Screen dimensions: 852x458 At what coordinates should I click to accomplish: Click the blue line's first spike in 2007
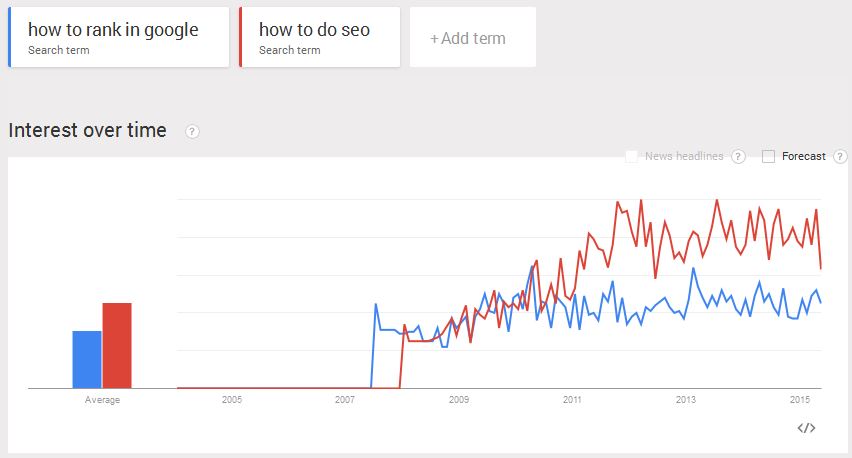tap(375, 304)
